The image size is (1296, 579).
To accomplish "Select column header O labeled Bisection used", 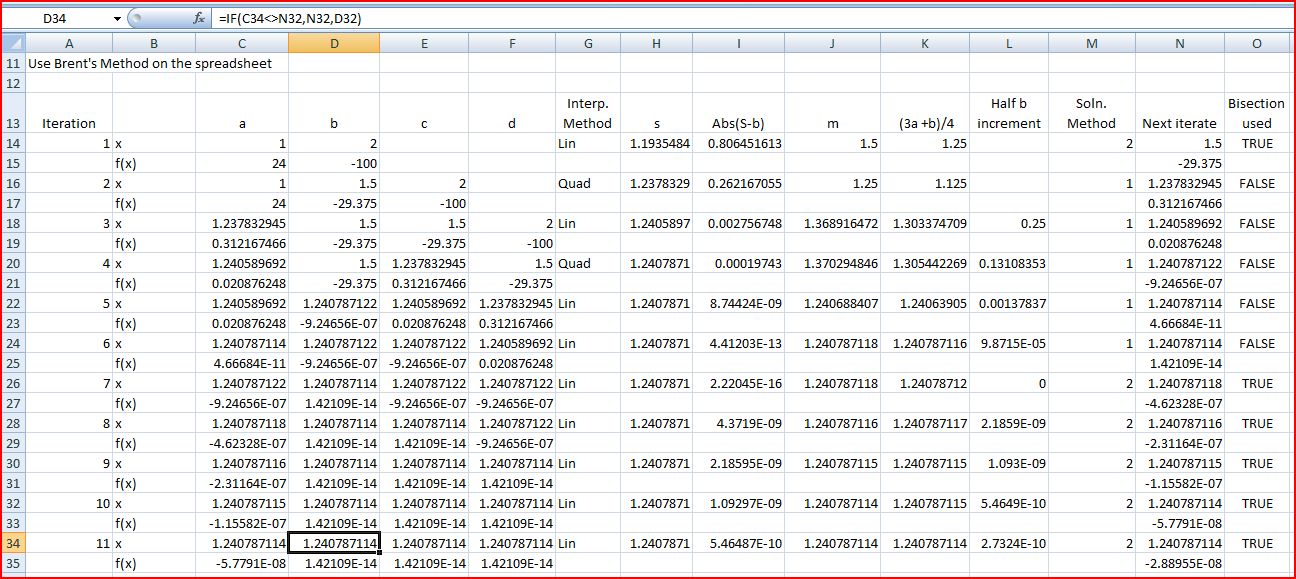I will point(1256,43).
